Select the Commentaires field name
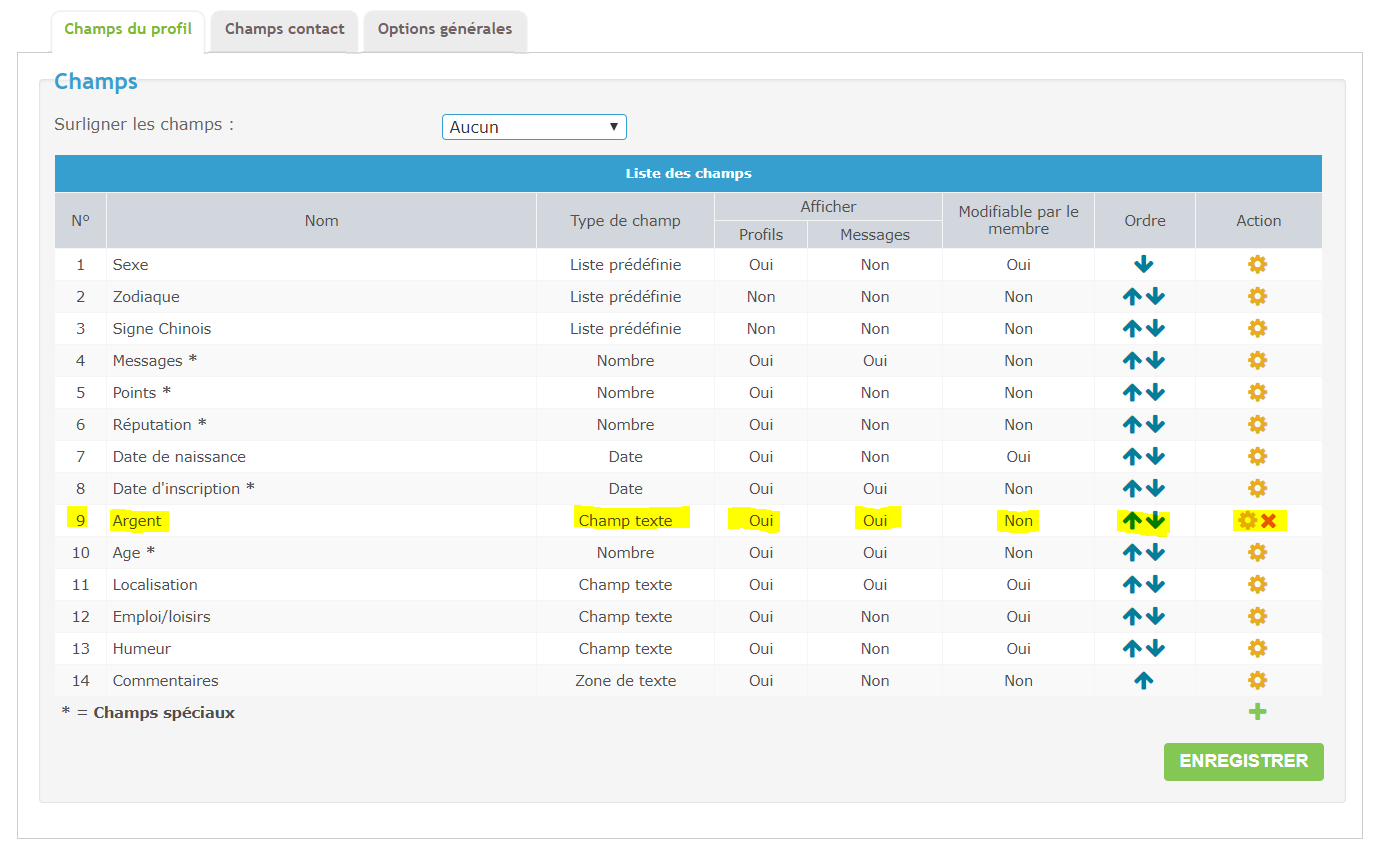The width and height of the screenshot is (1395, 858). (166, 681)
